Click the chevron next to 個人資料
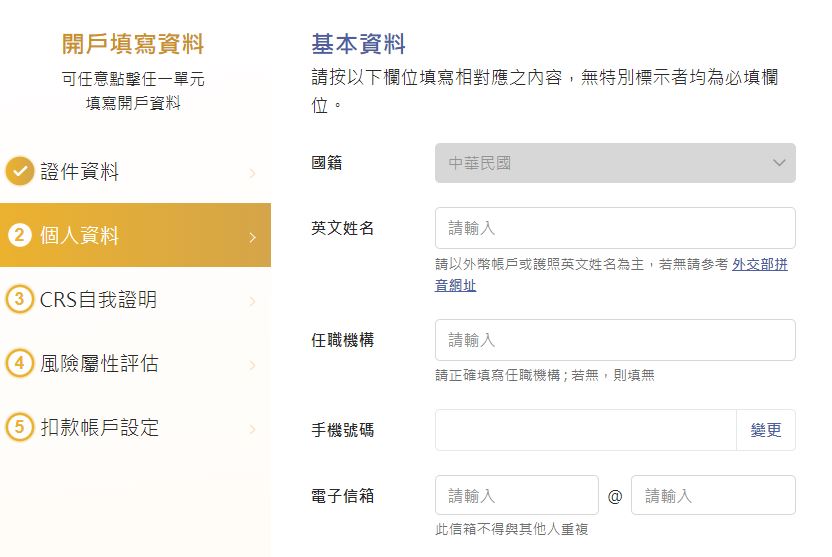This screenshot has width=832, height=557. pyautogui.click(x=252, y=237)
